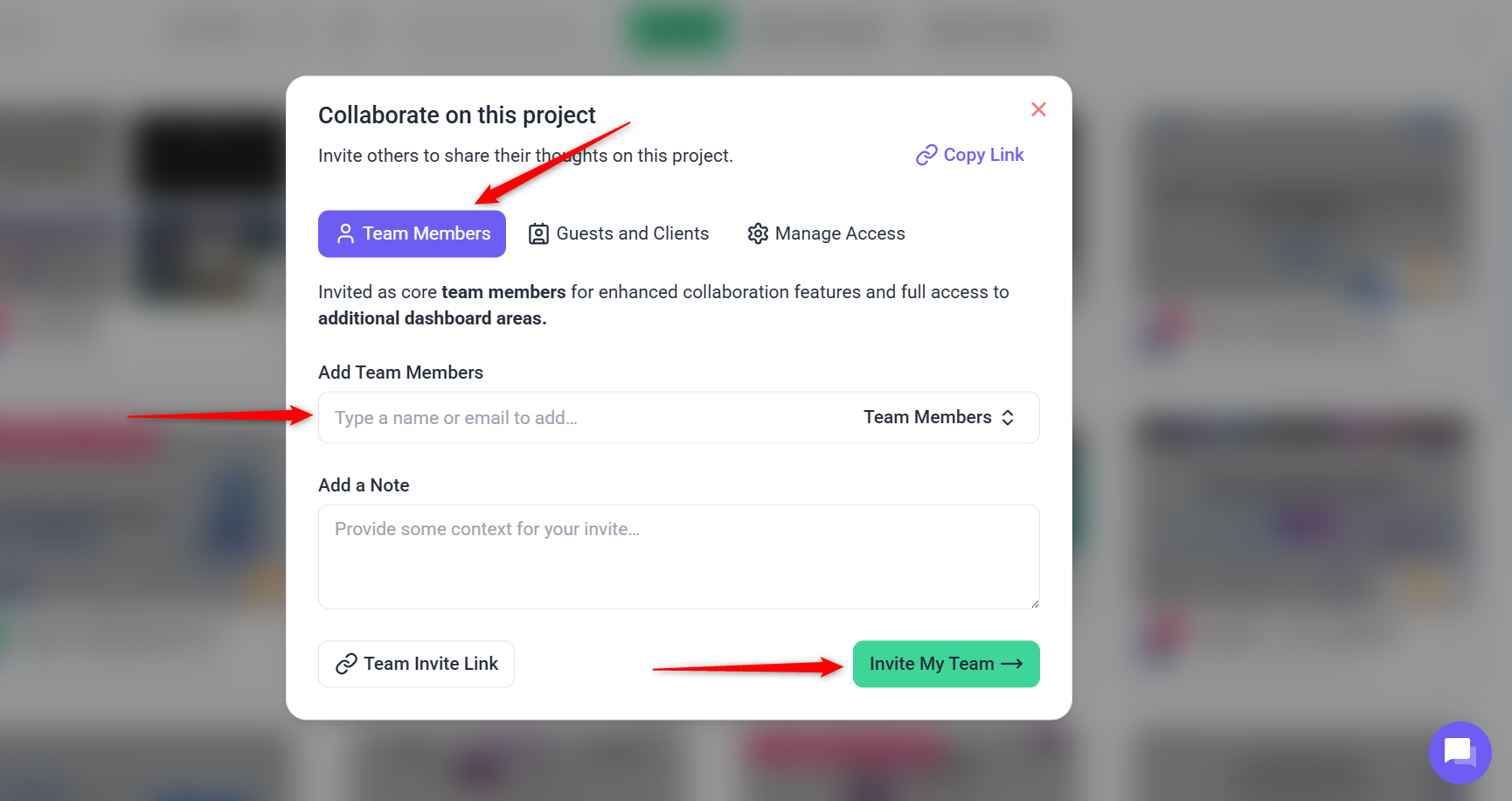Click the person icon on Team Members tab
The width and height of the screenshot is (1512, 801).
click(345, 233)
